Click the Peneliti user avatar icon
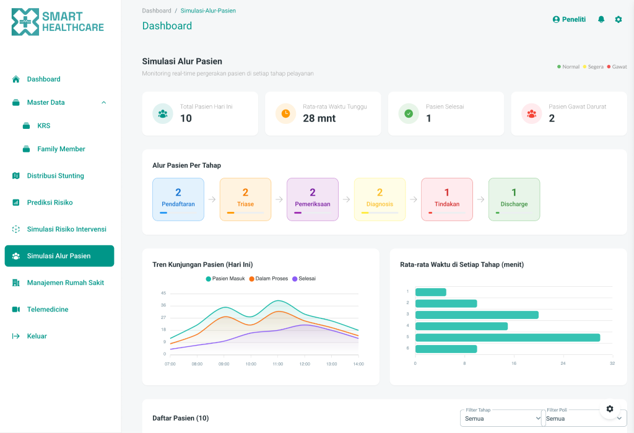The height and width of the screenshot is (433, 634). [x=556, y=19]
